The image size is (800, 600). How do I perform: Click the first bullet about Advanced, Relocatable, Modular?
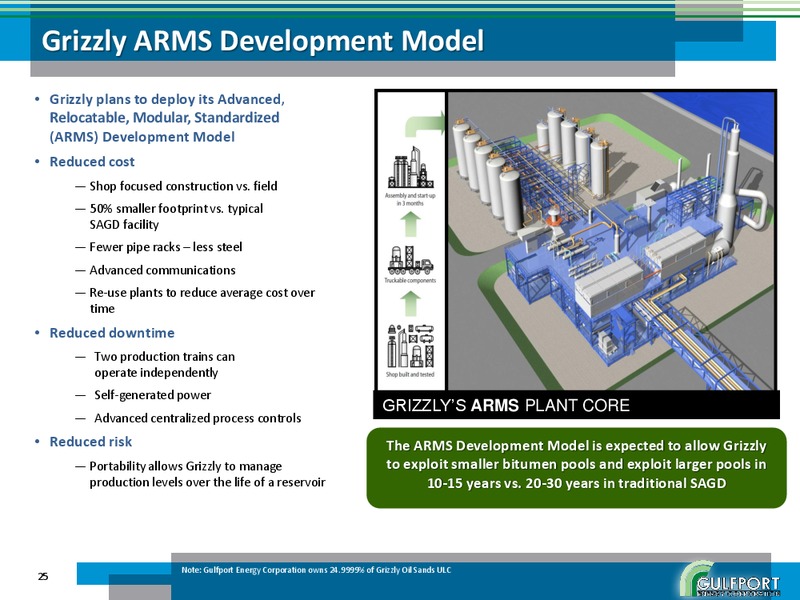(x=167, y=118)
